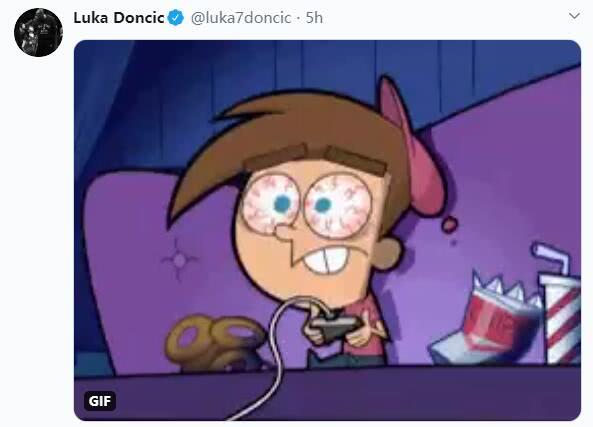This screenshot has height=427, width=593.
Task: Click Timmy's buck teeth in the GIF
Action: point(327,260)
